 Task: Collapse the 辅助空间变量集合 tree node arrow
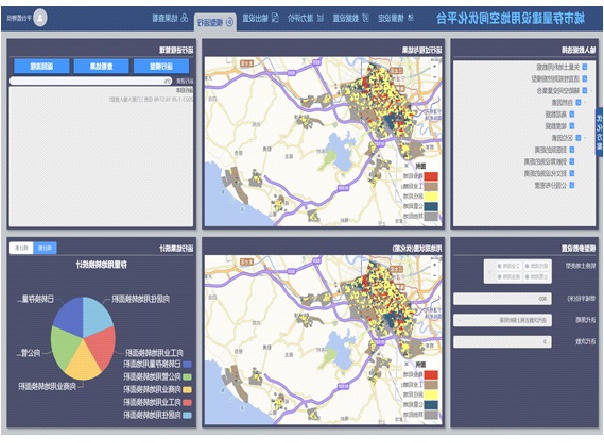coord(592,91)
